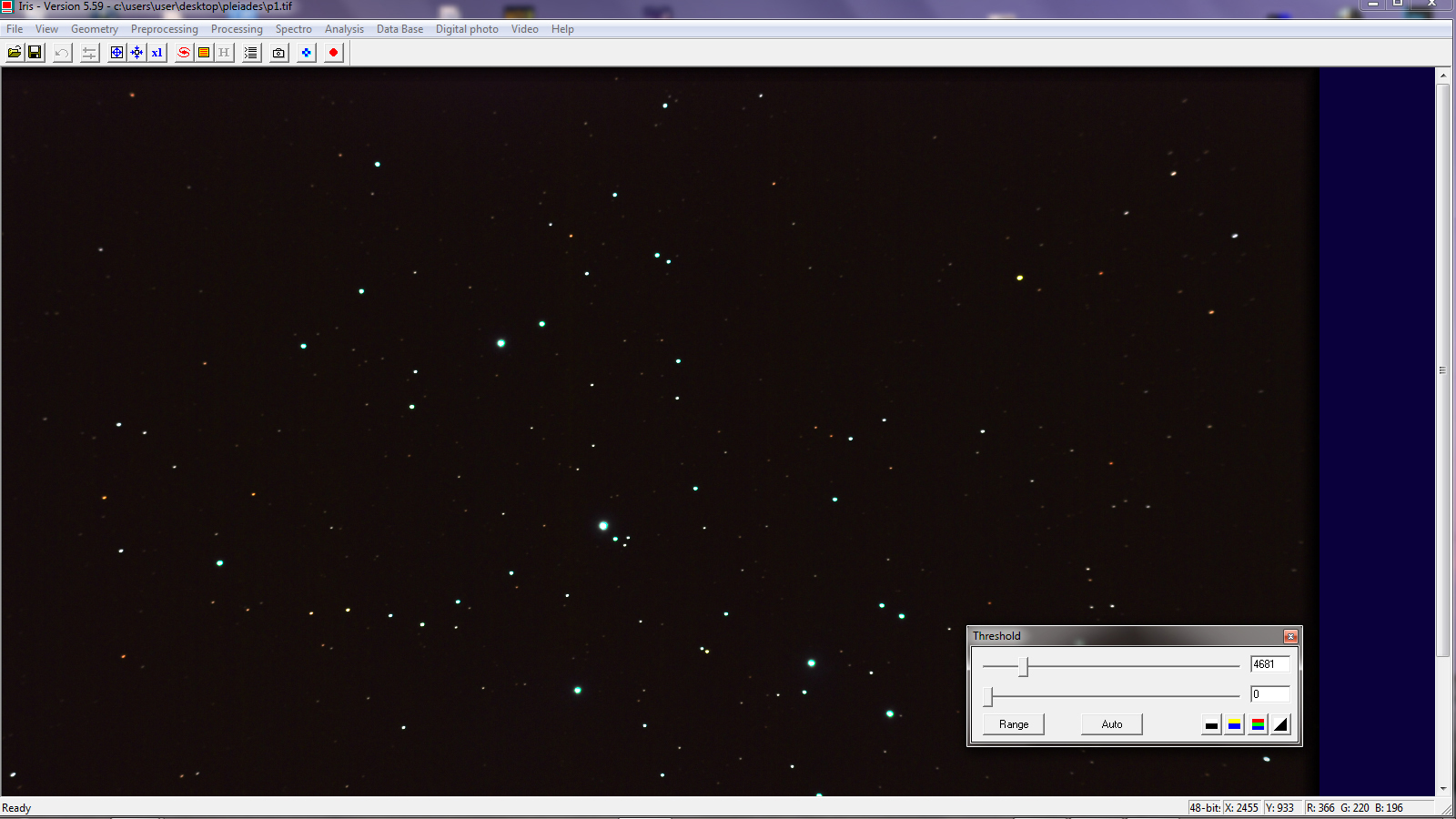Click the x1 zoom reset icon
Image resolution: width=1456 pixels, height=819 pixels.
click(x=157, y=53)
